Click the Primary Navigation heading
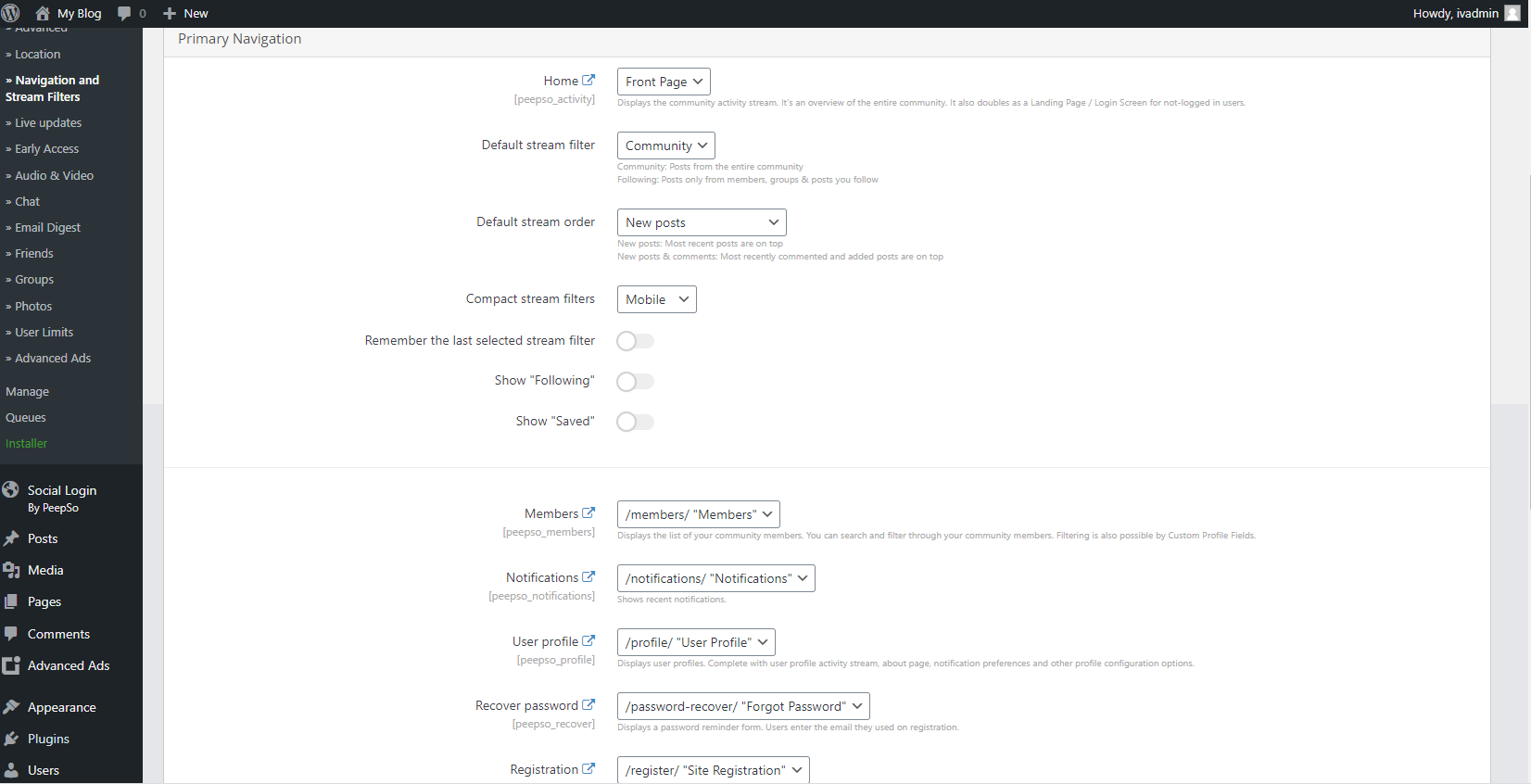This screenshot has height=784, width=1531. pyautogui.click(x=240, y=39)
